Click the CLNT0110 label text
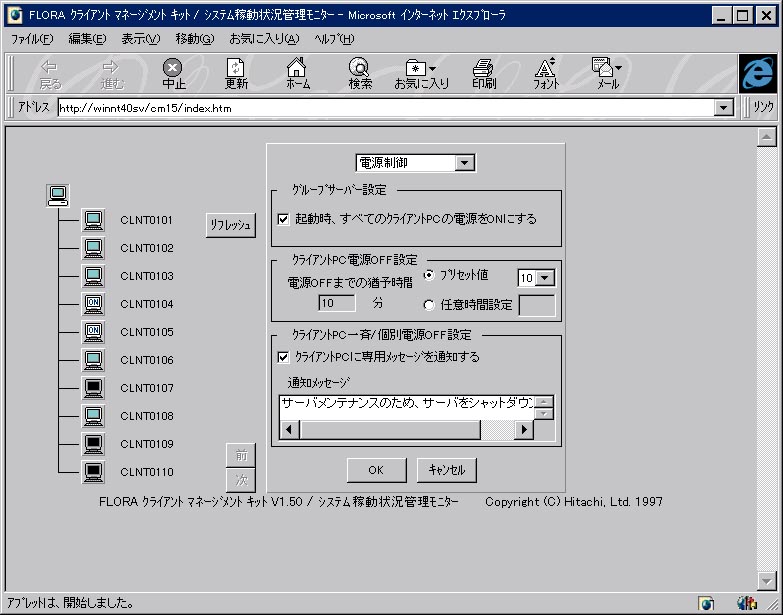Image resolution: width=783 pixels, height=615 pixels. point(146,472)
